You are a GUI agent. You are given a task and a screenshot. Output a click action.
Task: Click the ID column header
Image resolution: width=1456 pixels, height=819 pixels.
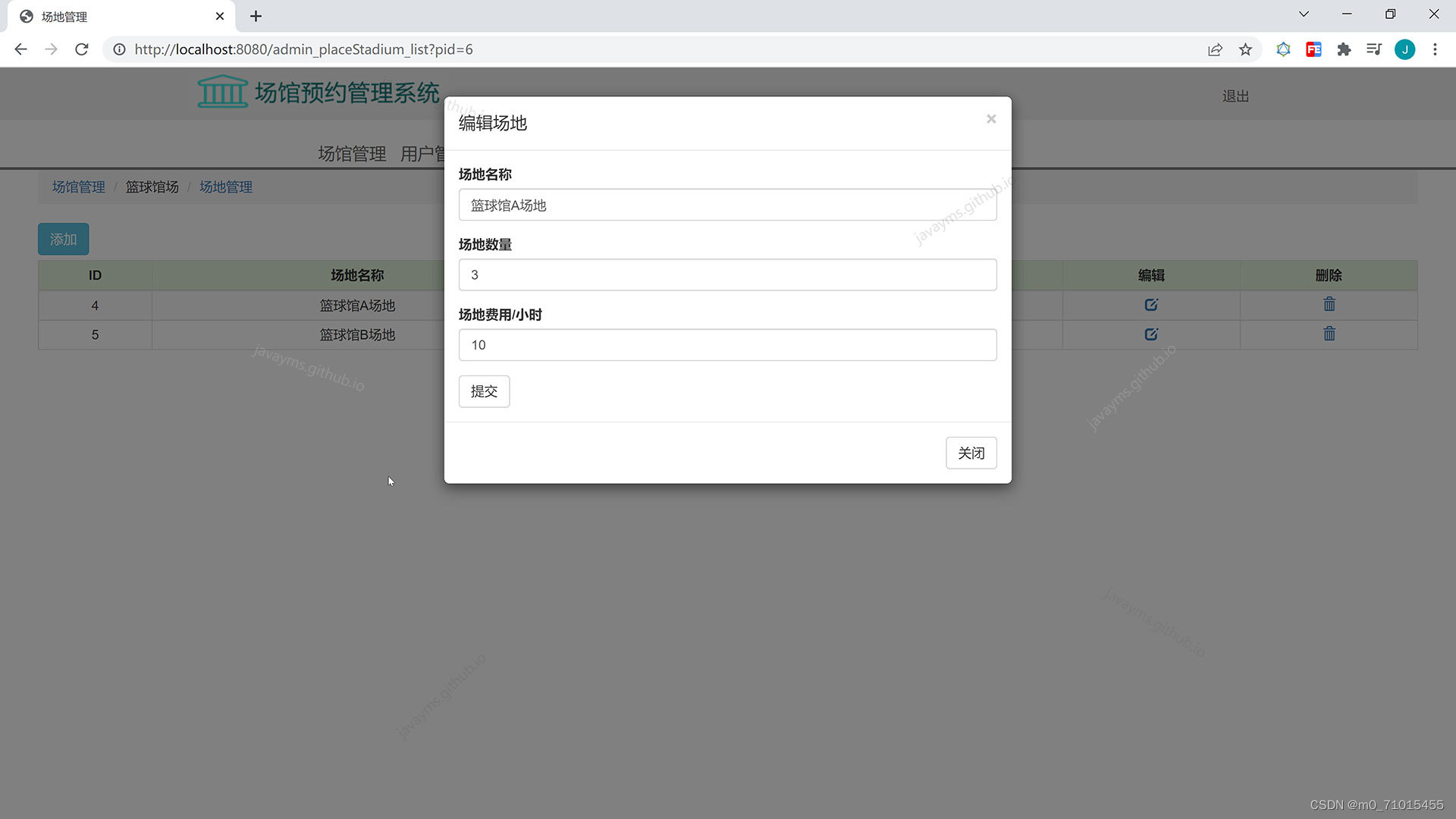95,275
